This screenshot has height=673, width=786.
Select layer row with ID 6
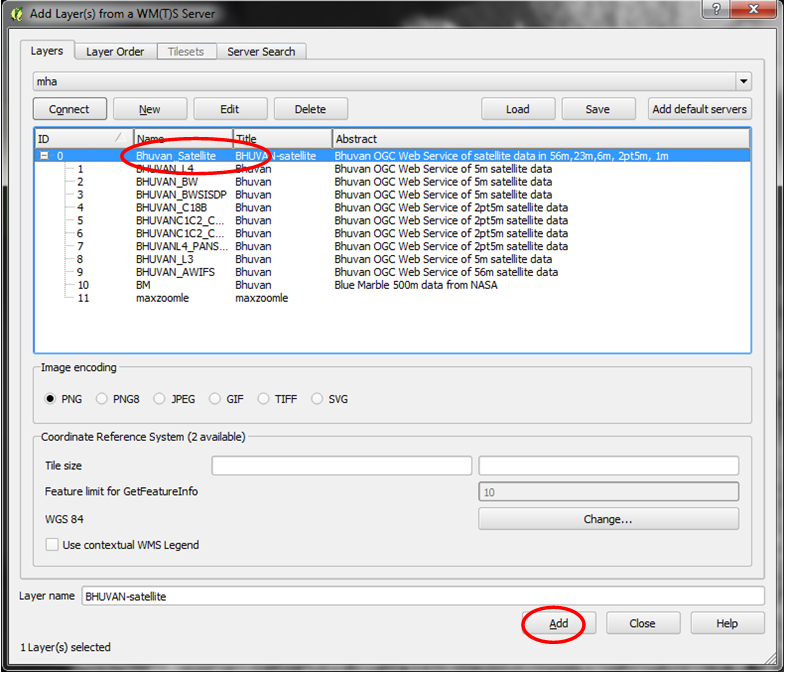[392, 234]
